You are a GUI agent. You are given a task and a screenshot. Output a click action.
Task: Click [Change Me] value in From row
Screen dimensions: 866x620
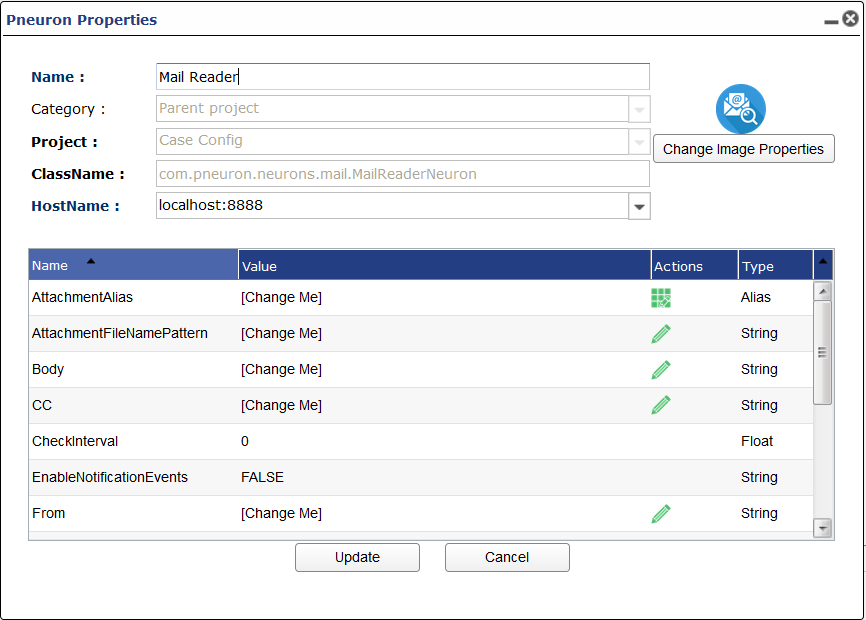[281, 513]
